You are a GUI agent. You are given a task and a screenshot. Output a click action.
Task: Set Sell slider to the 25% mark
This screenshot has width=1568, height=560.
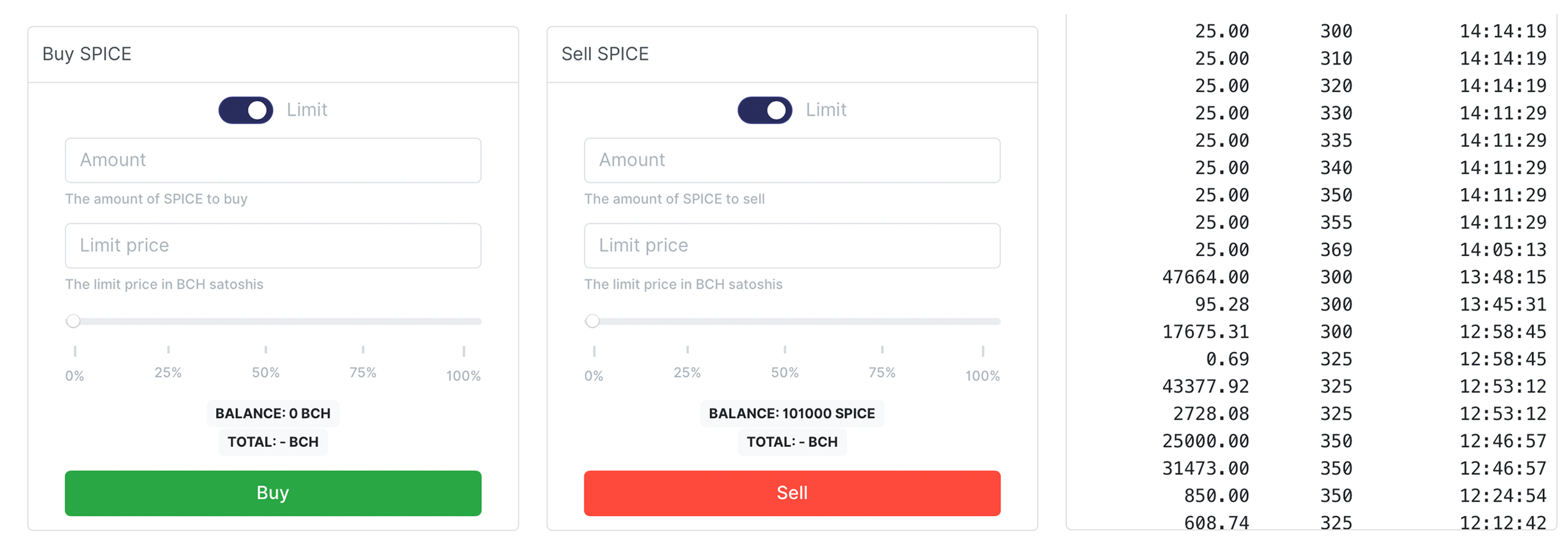688,321
